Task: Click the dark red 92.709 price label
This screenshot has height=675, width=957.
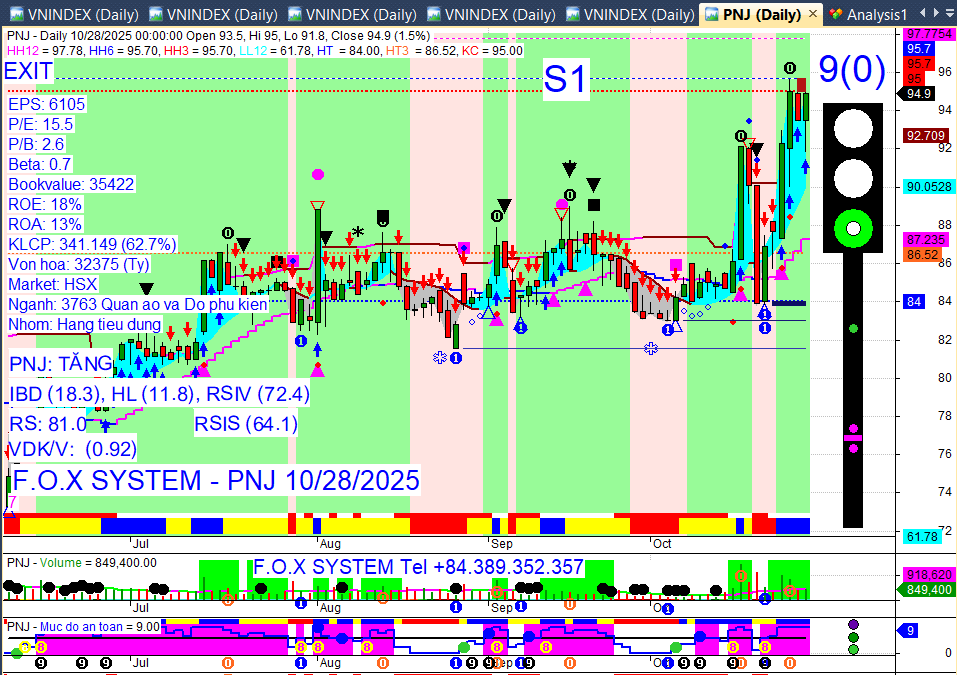Action: click(x=925, y=135)
